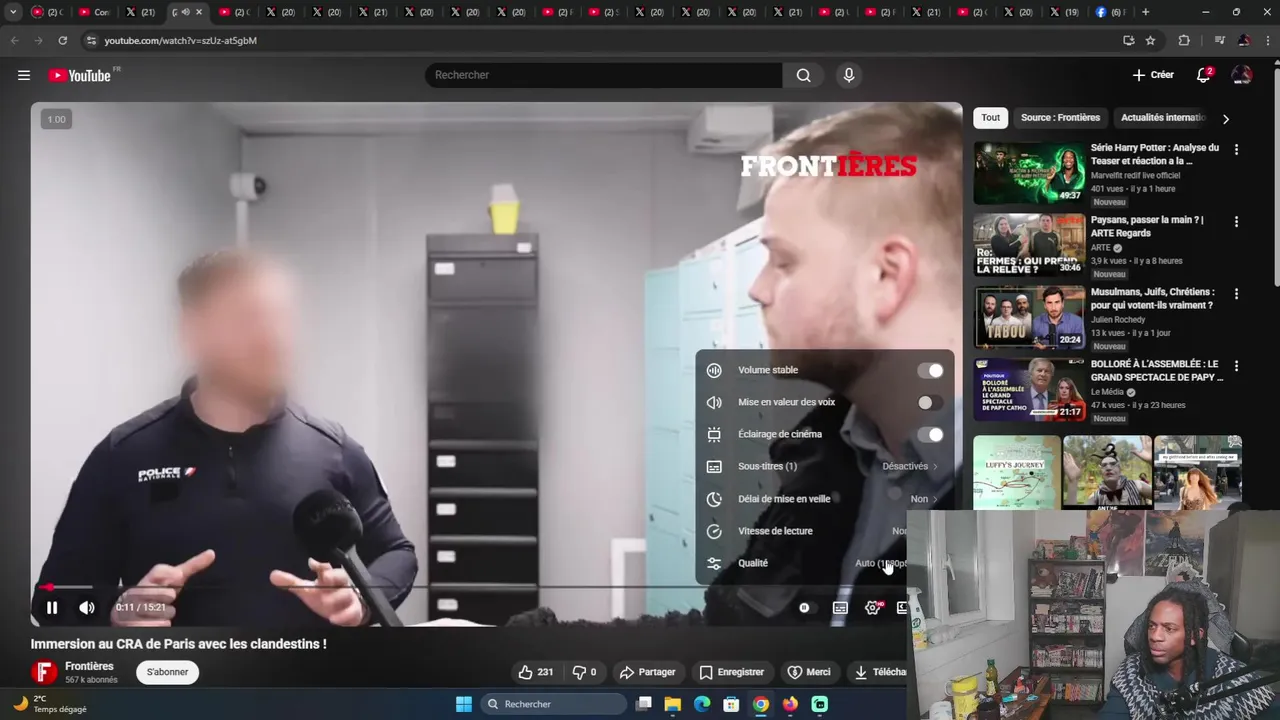
Task: Open the weather widget in taskbar
Action: point(50,704)
